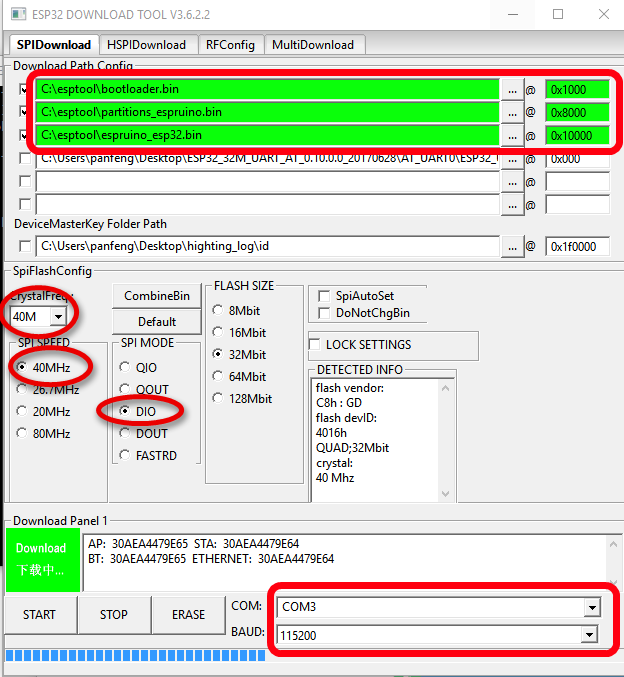Image resolution: width=624 pixels, height=677 pixels.
Task: Select 64Mbit flash size
Action: point(239,376)
